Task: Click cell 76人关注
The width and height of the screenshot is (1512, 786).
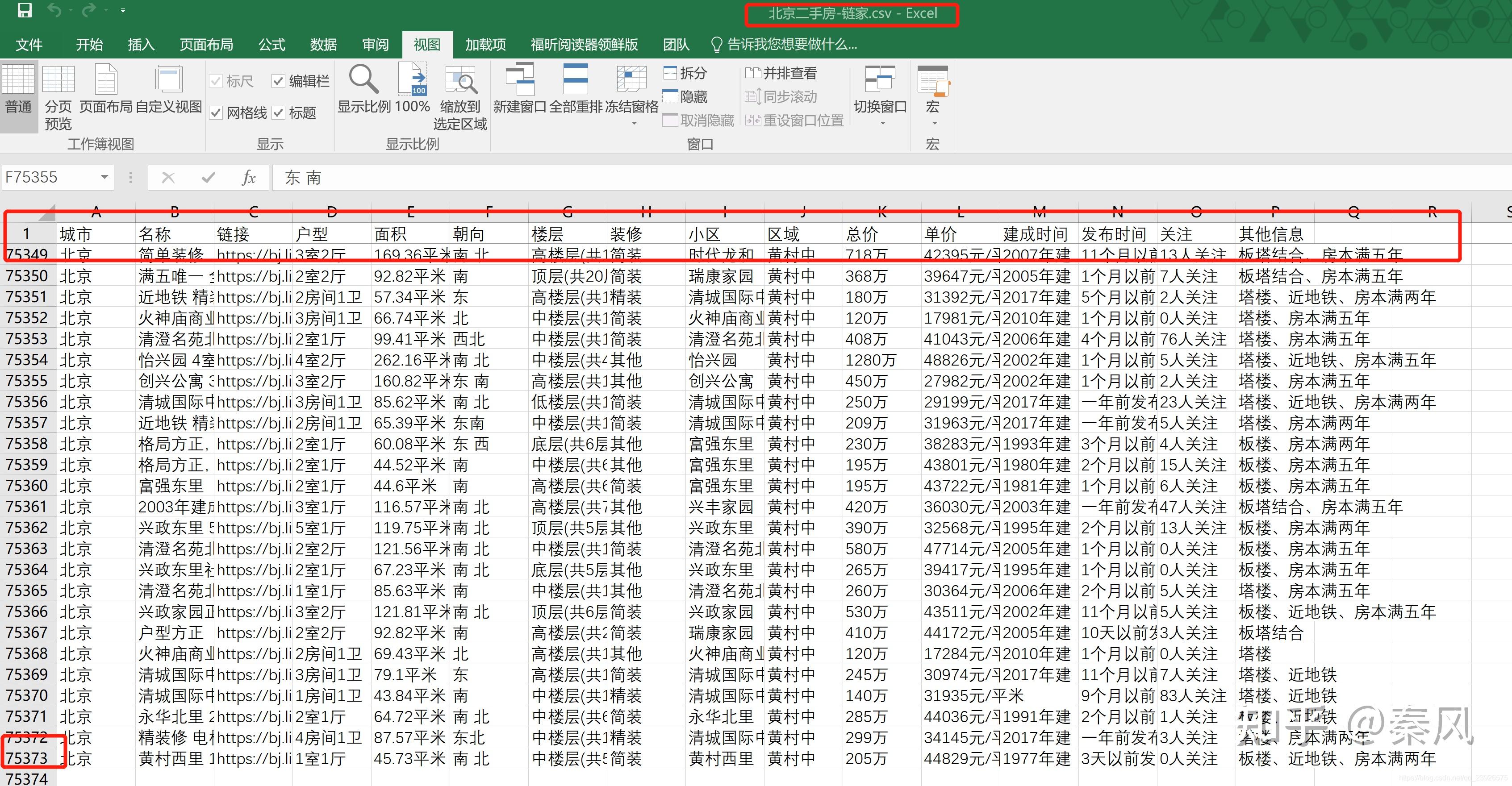Action: point(1196,339)
